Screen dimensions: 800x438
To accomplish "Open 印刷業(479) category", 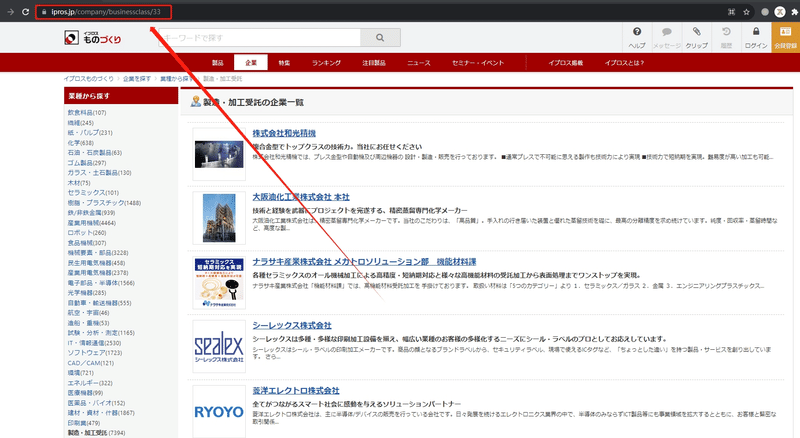I will [84, 423].
